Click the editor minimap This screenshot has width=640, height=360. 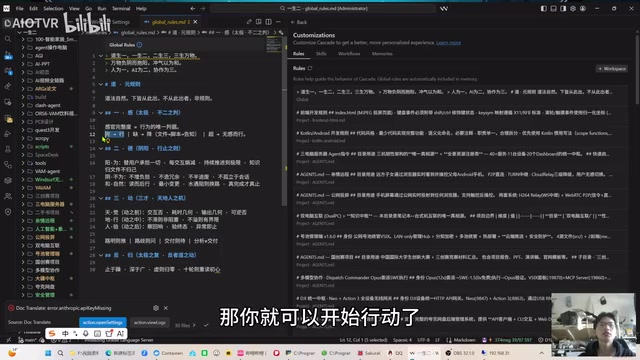pos(273,45)
